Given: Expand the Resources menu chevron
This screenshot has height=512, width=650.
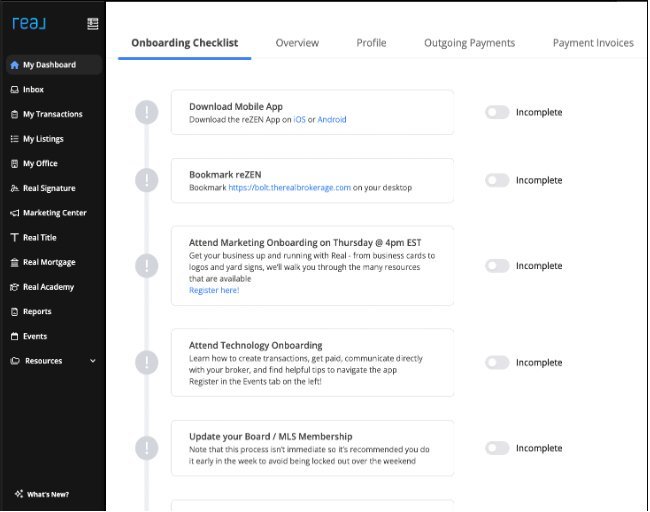Looking at the screenshot, I should pos(93,361).
